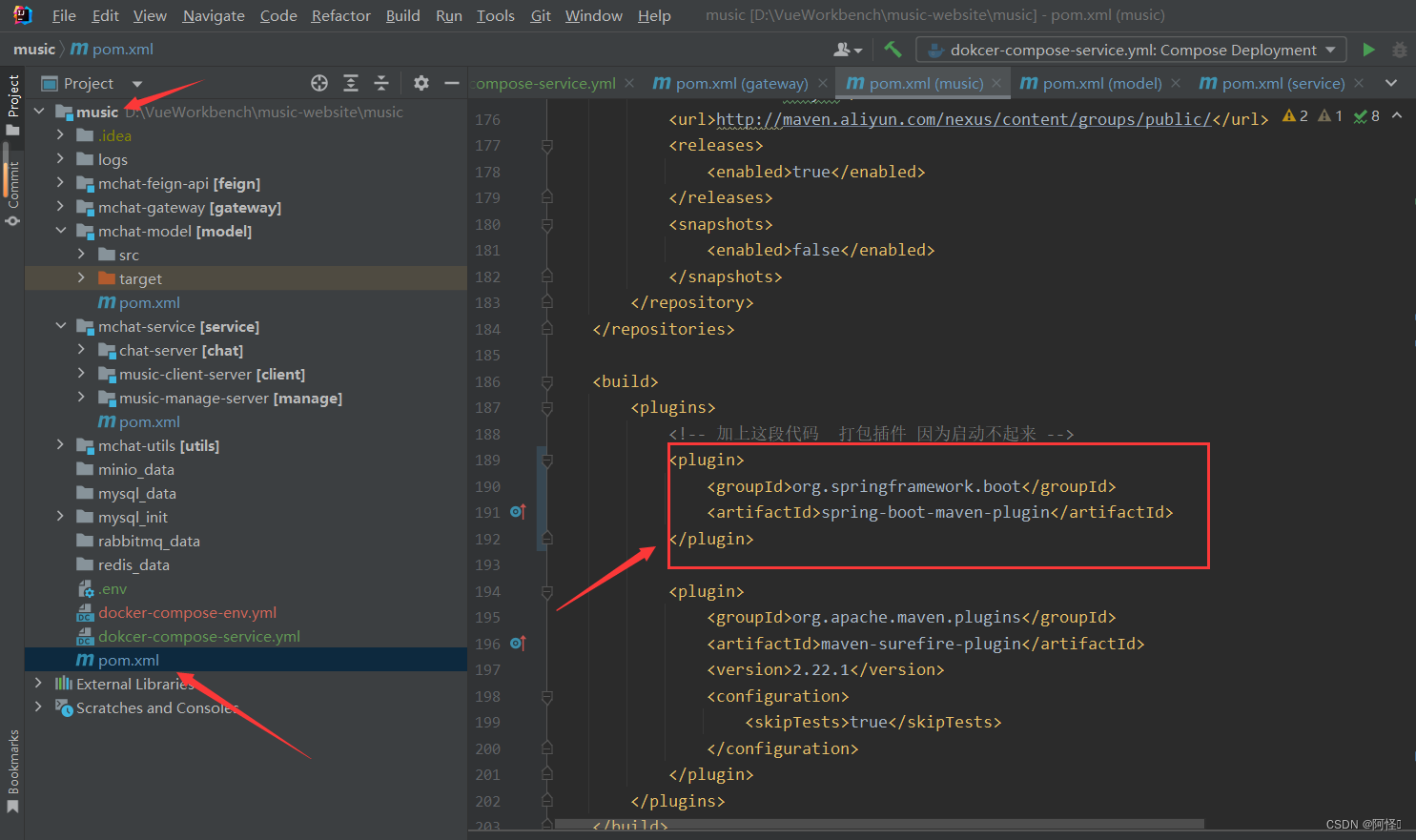Hide the Project panel with the minimize button
The width and height of the screenshot is (1416, 840).
[x=452, y=83]
